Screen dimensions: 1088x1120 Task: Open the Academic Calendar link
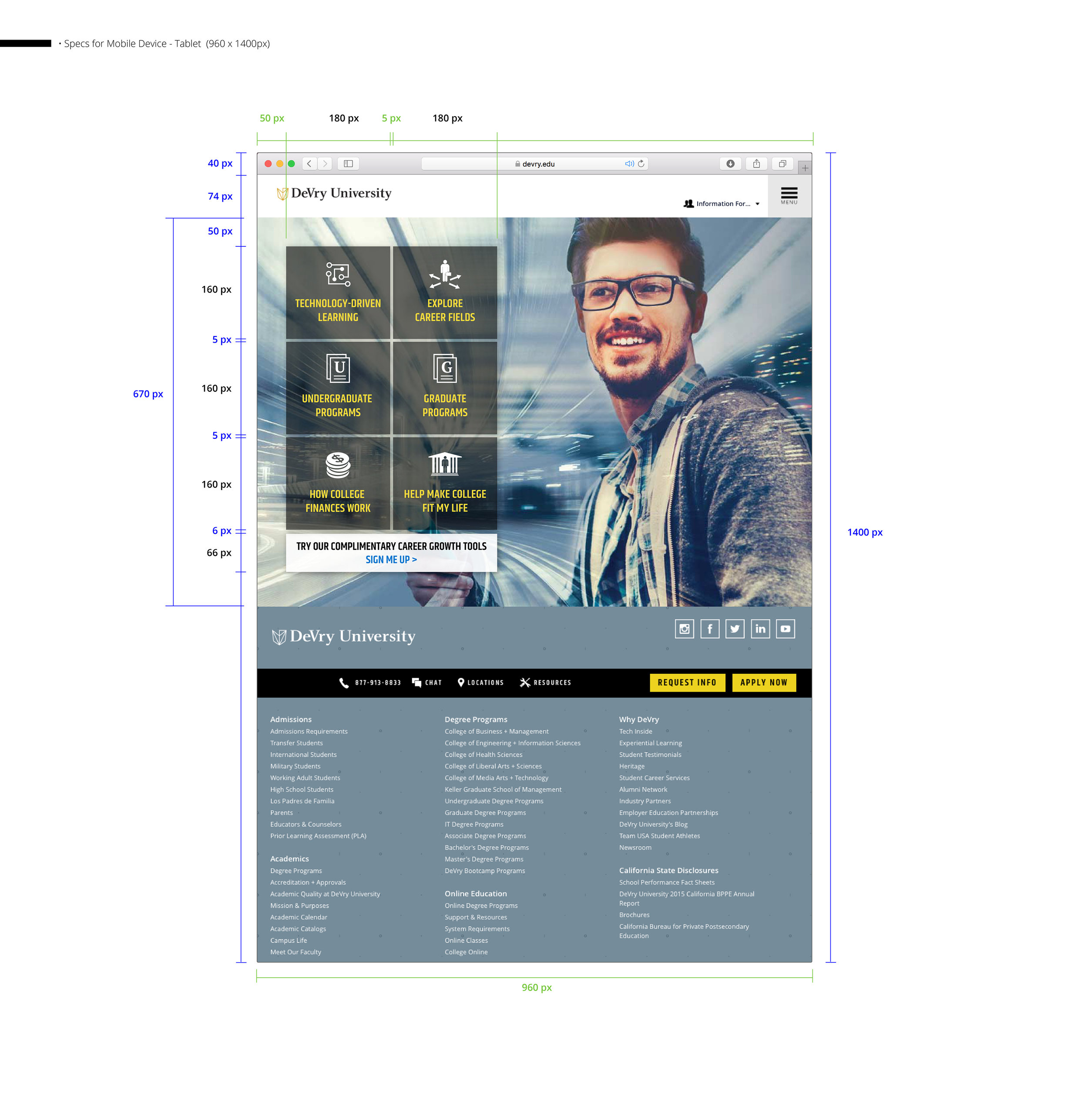(299, 917)
